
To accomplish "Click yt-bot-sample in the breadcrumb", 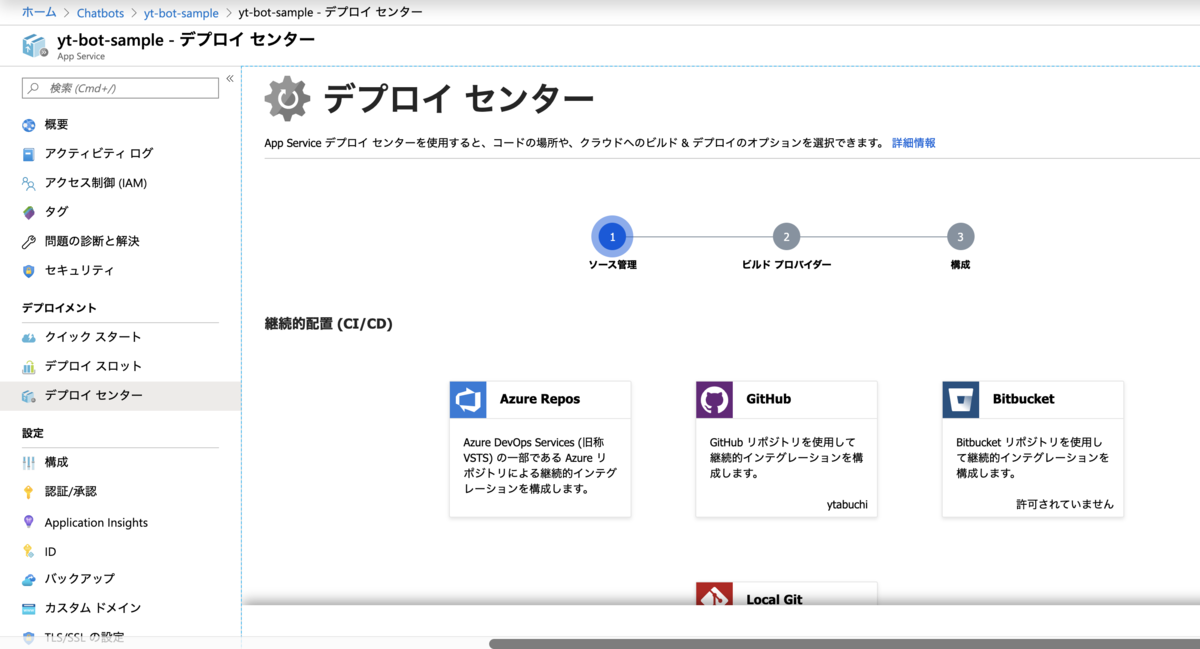I will click(x=181, y=13).
